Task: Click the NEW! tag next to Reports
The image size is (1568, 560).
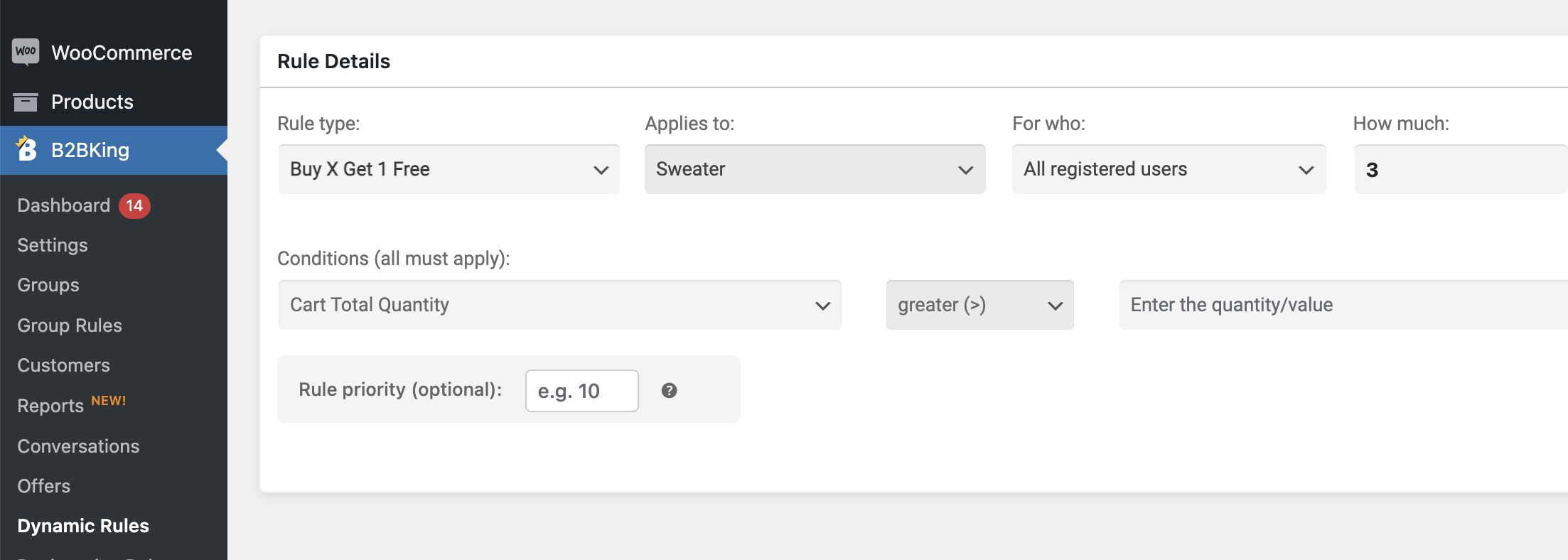Action: pos(109,400)
